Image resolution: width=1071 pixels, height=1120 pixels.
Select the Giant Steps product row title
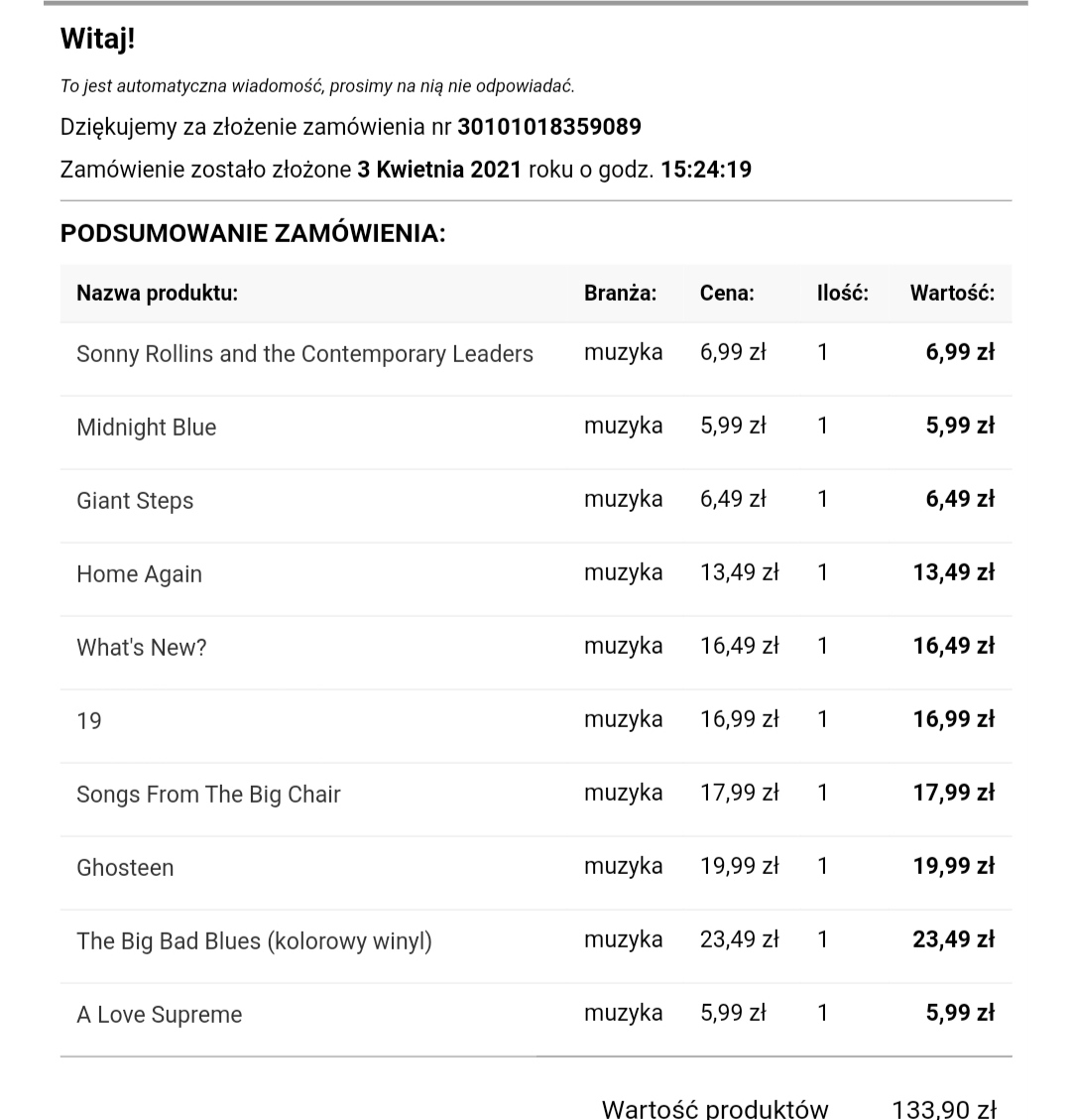coord(135,501)
